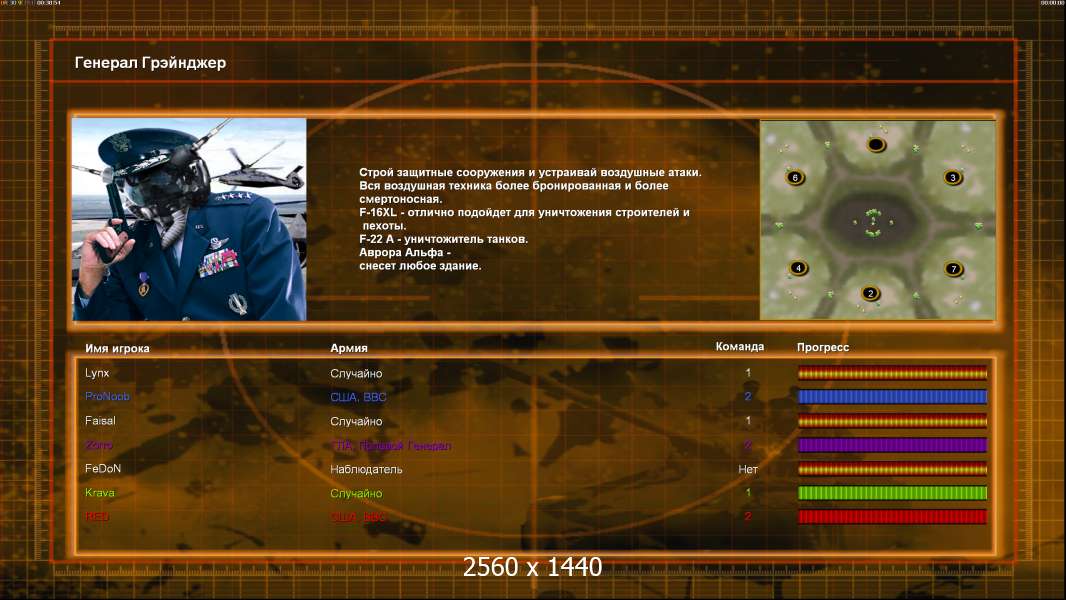Click the 'Генерал Грэйнджер' title
Screen dimensions: 1066x600
[150, 63]
